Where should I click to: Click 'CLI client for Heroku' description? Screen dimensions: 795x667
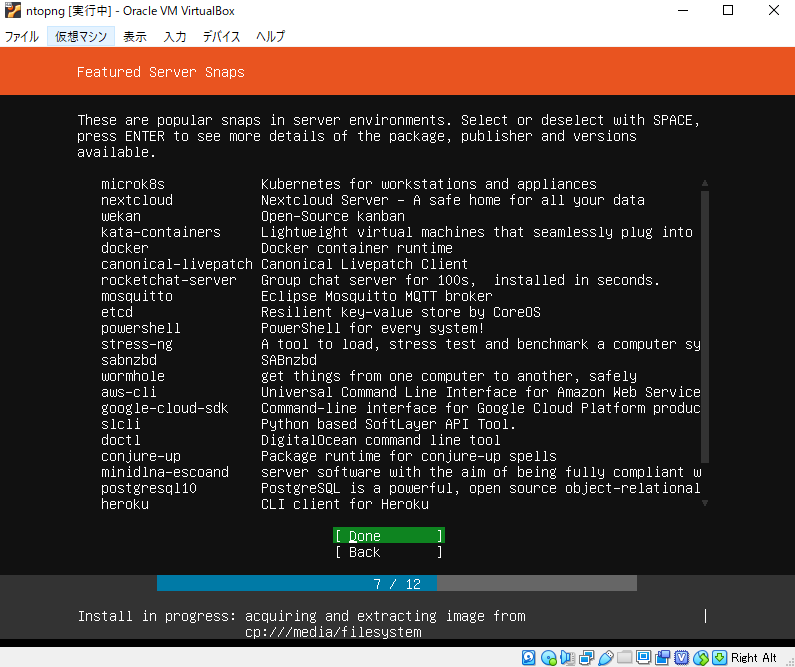[345, 504]
